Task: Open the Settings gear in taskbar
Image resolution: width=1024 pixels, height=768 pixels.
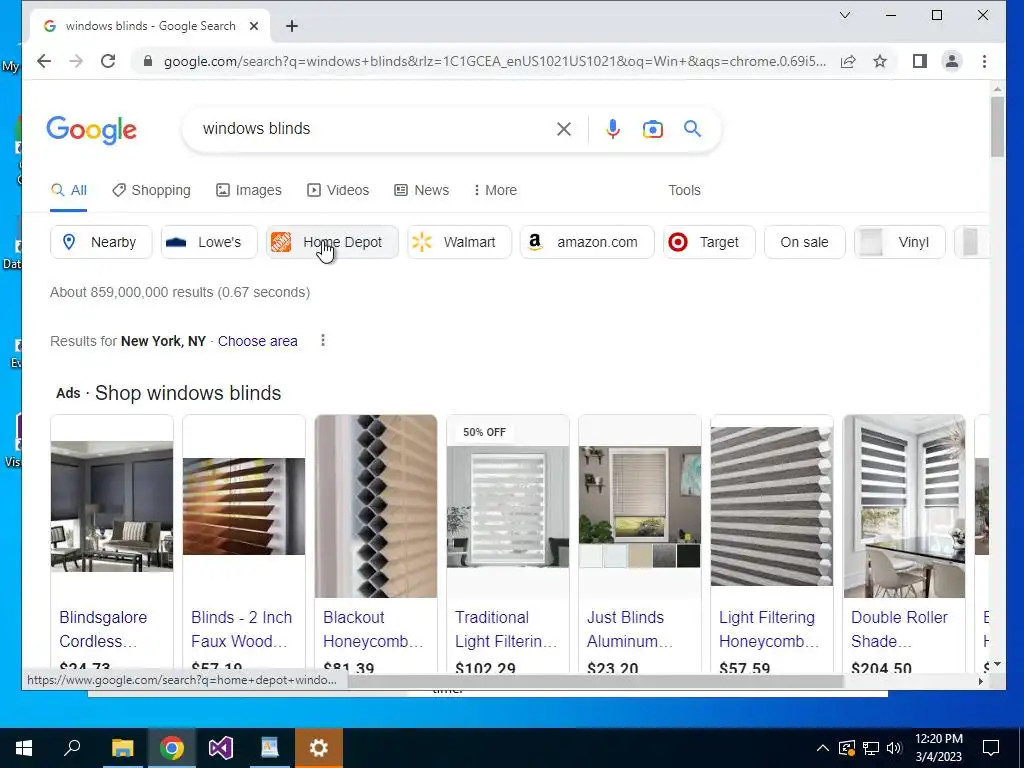Action: click(319, 748)
